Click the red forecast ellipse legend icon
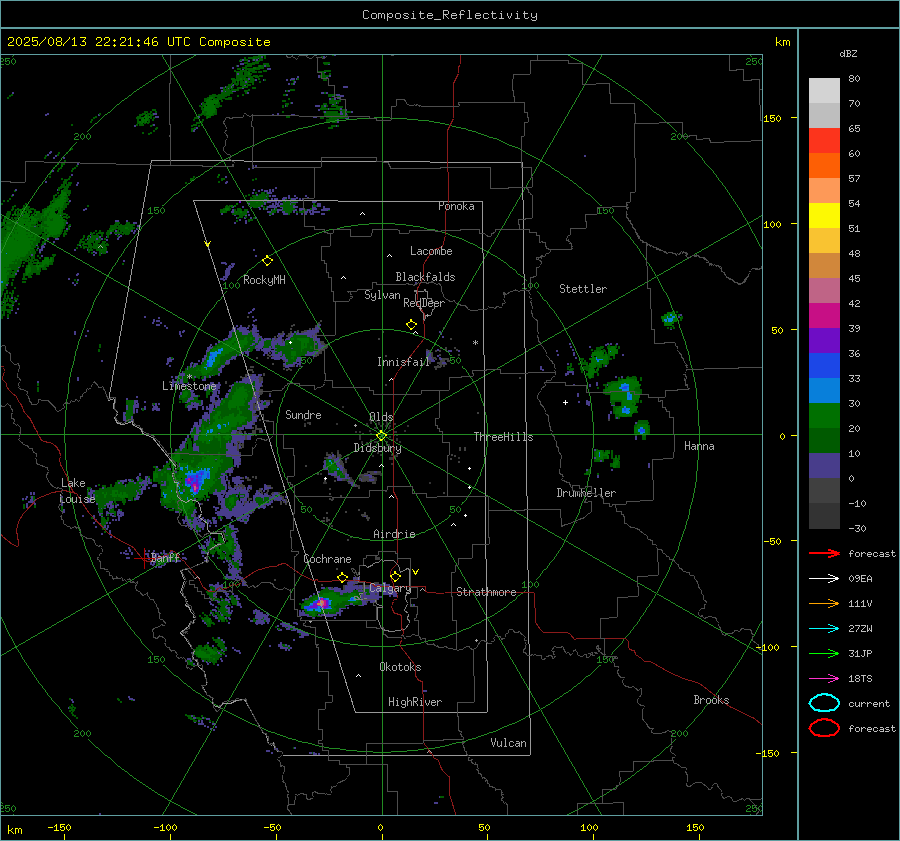900x841 pixels. (x=824, y=728)
